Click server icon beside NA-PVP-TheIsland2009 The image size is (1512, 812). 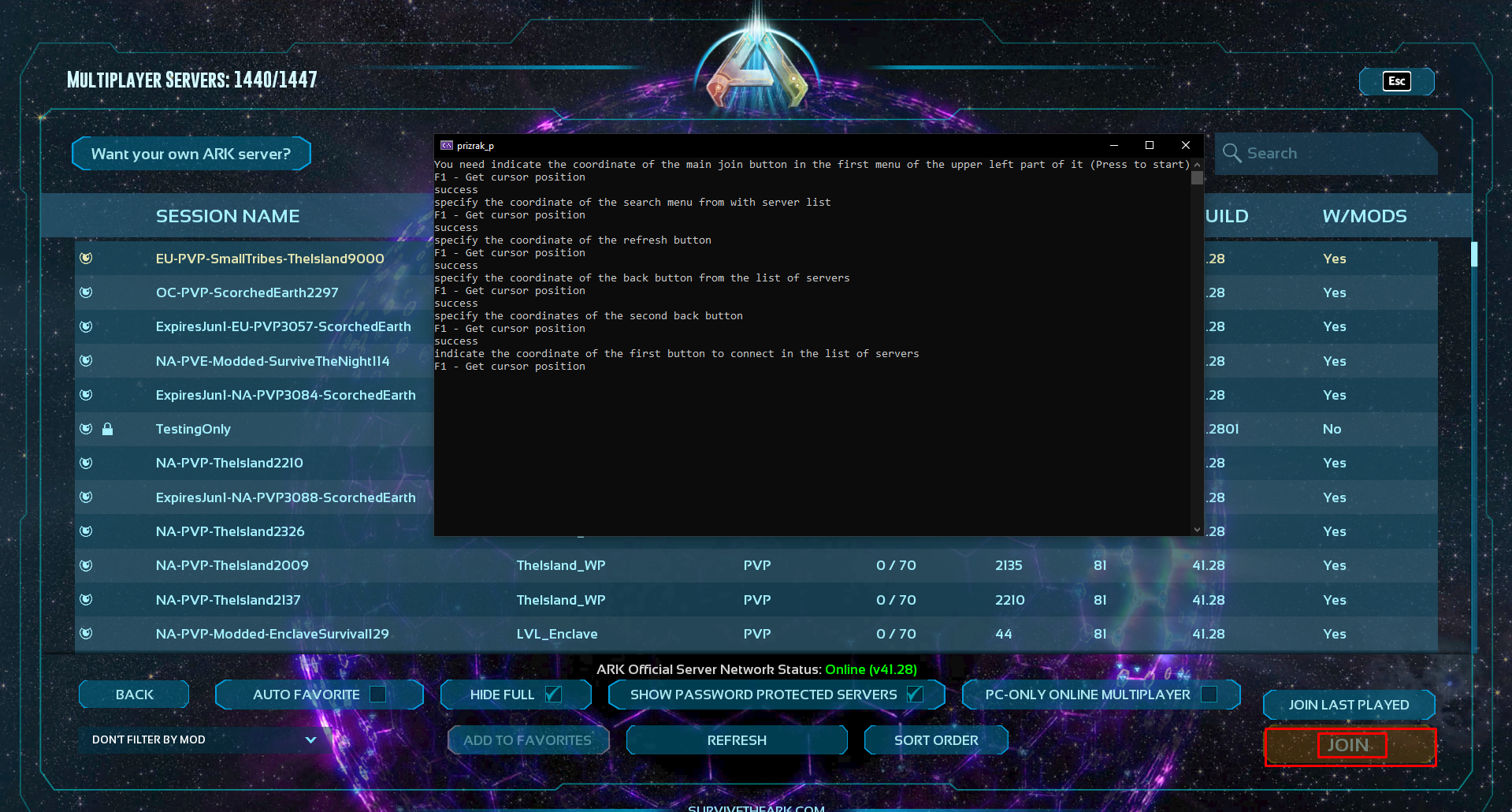pyautogui.click(x=86, y=565)
